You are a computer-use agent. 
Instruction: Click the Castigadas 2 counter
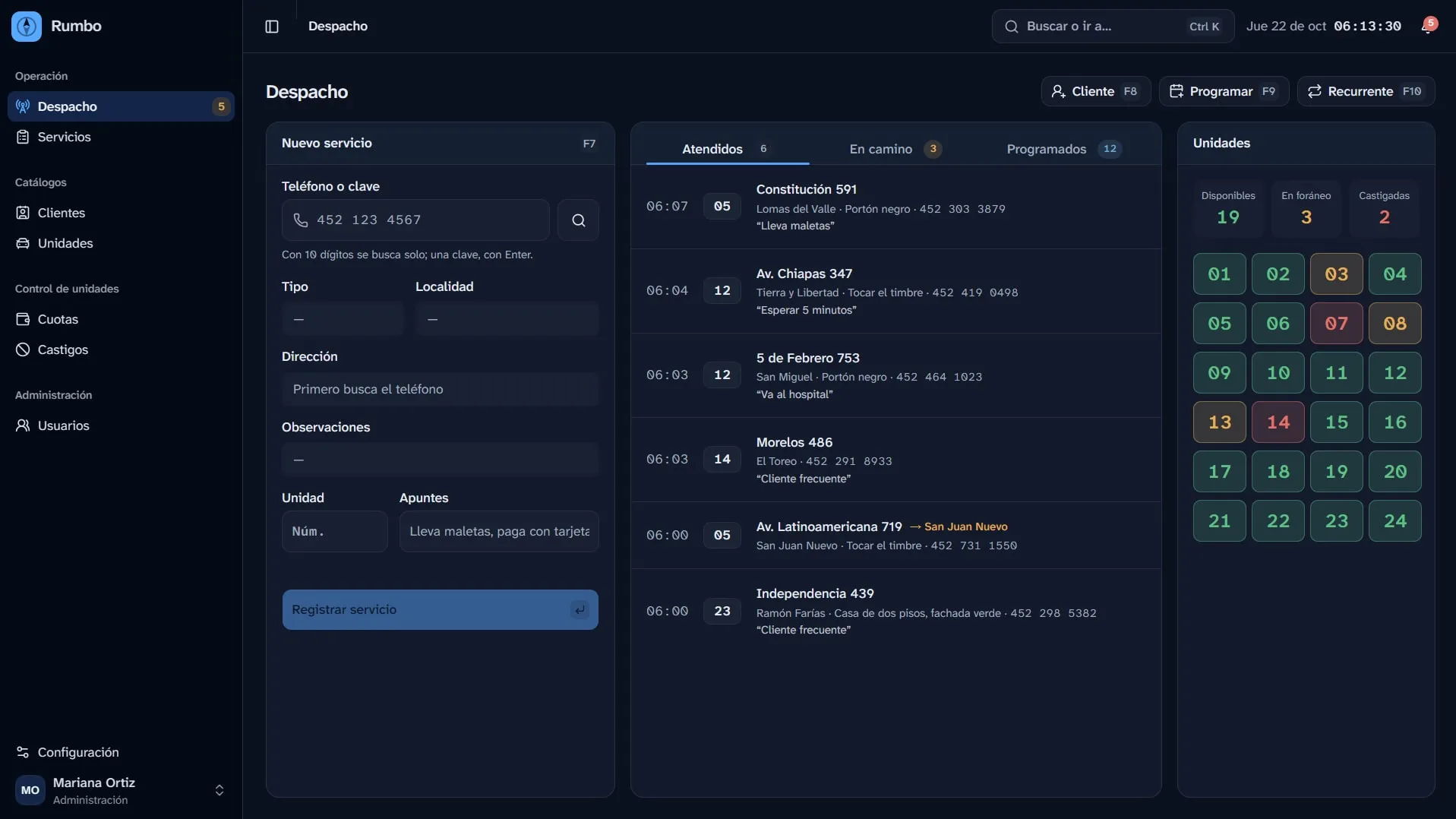pyautogui.click(x=1384, y=208)
